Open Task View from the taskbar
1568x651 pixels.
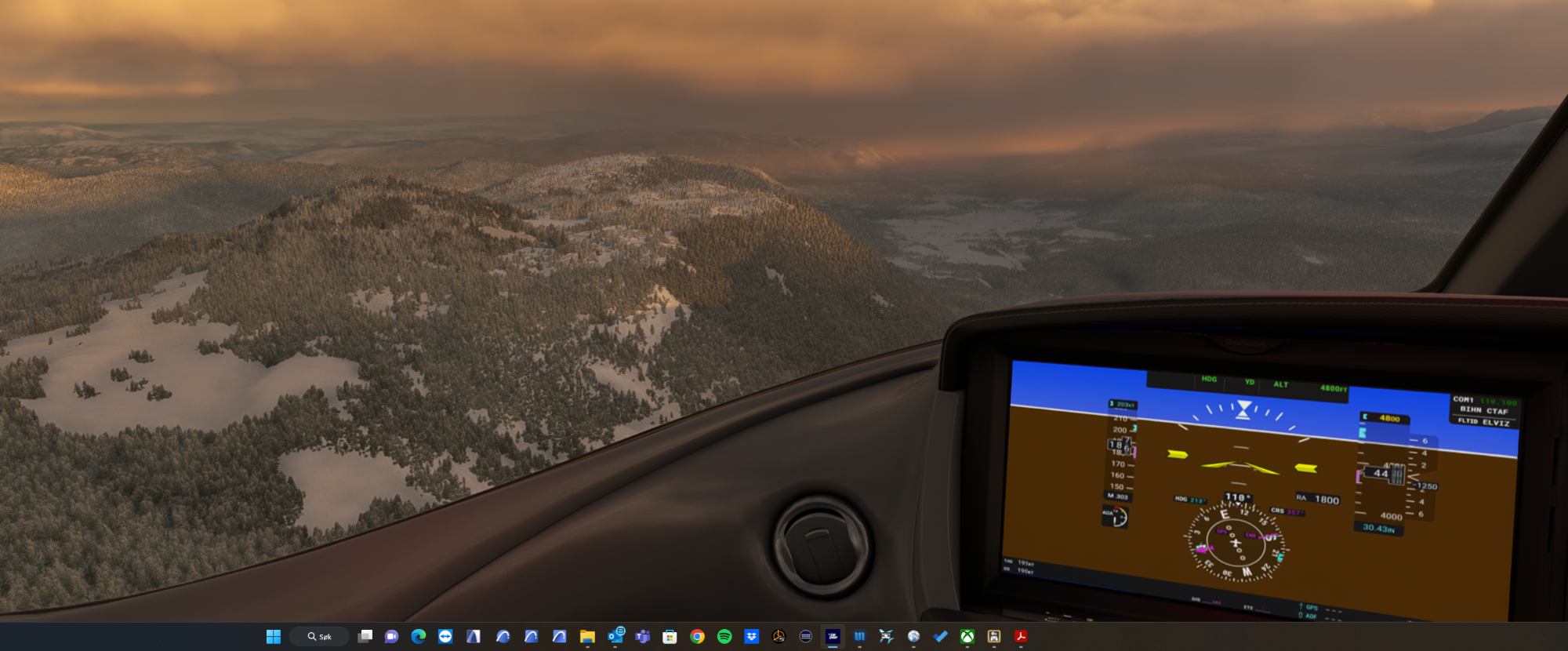(x=365, y=637)
